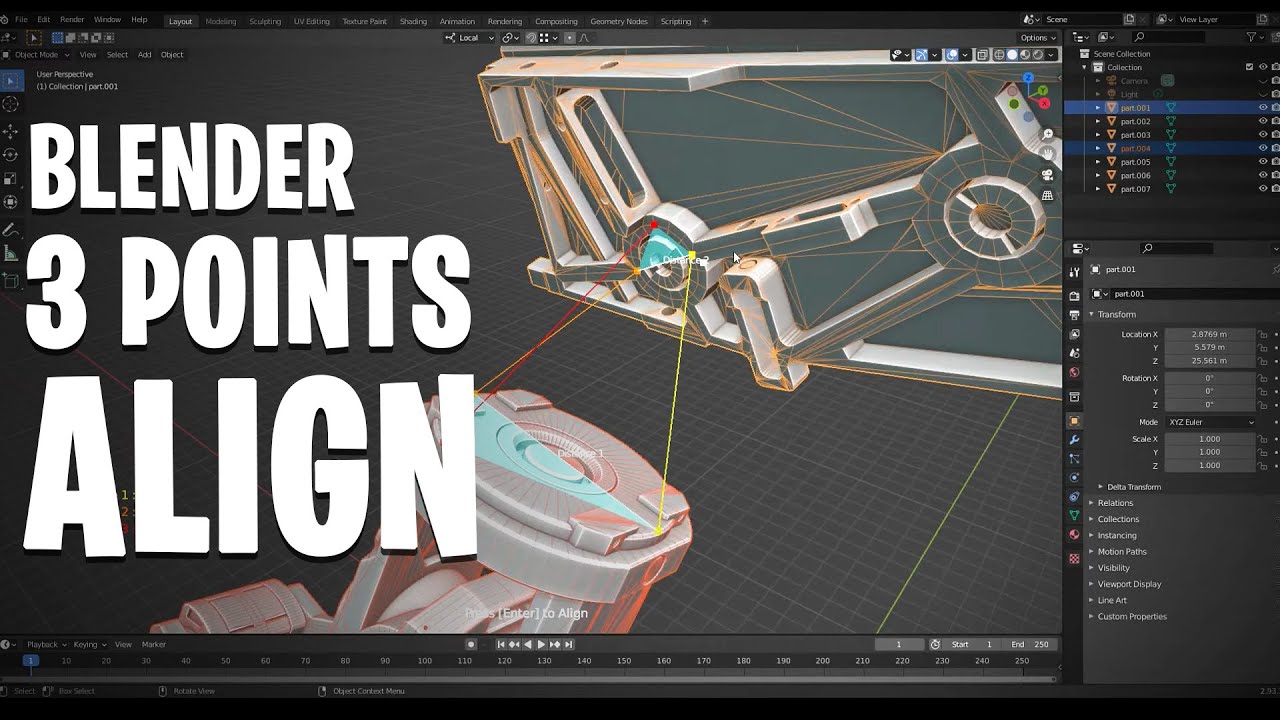Switch to the Geometry Nodes workspace tab

pos(619,21)
